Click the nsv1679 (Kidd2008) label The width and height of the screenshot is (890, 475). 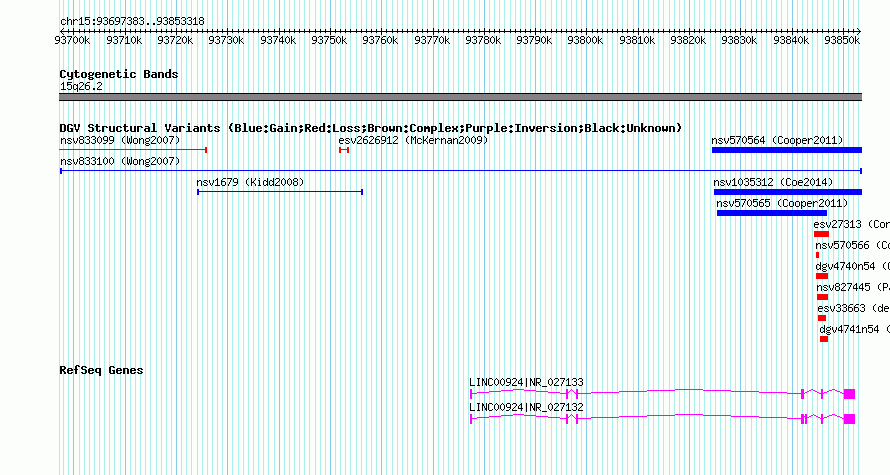tap(250, 182)
